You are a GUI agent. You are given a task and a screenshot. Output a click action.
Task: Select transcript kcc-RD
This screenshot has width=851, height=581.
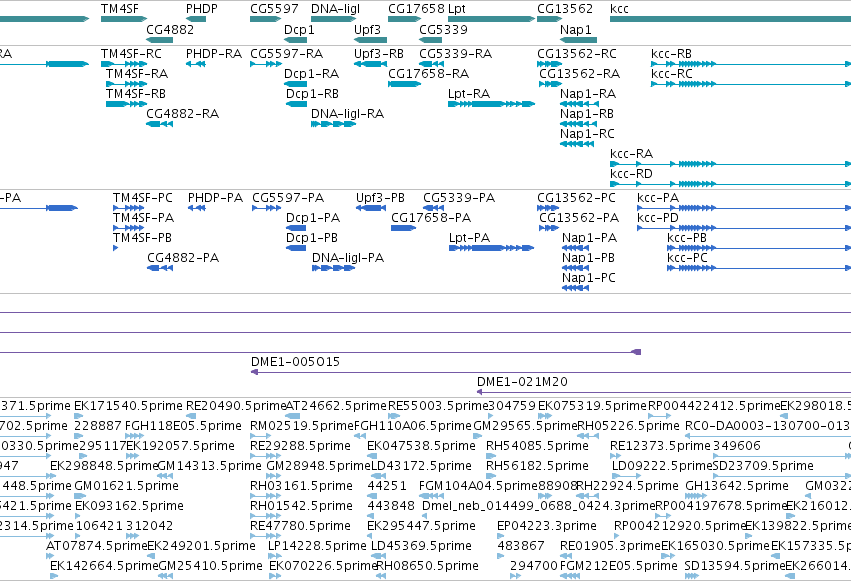(731, 184)
